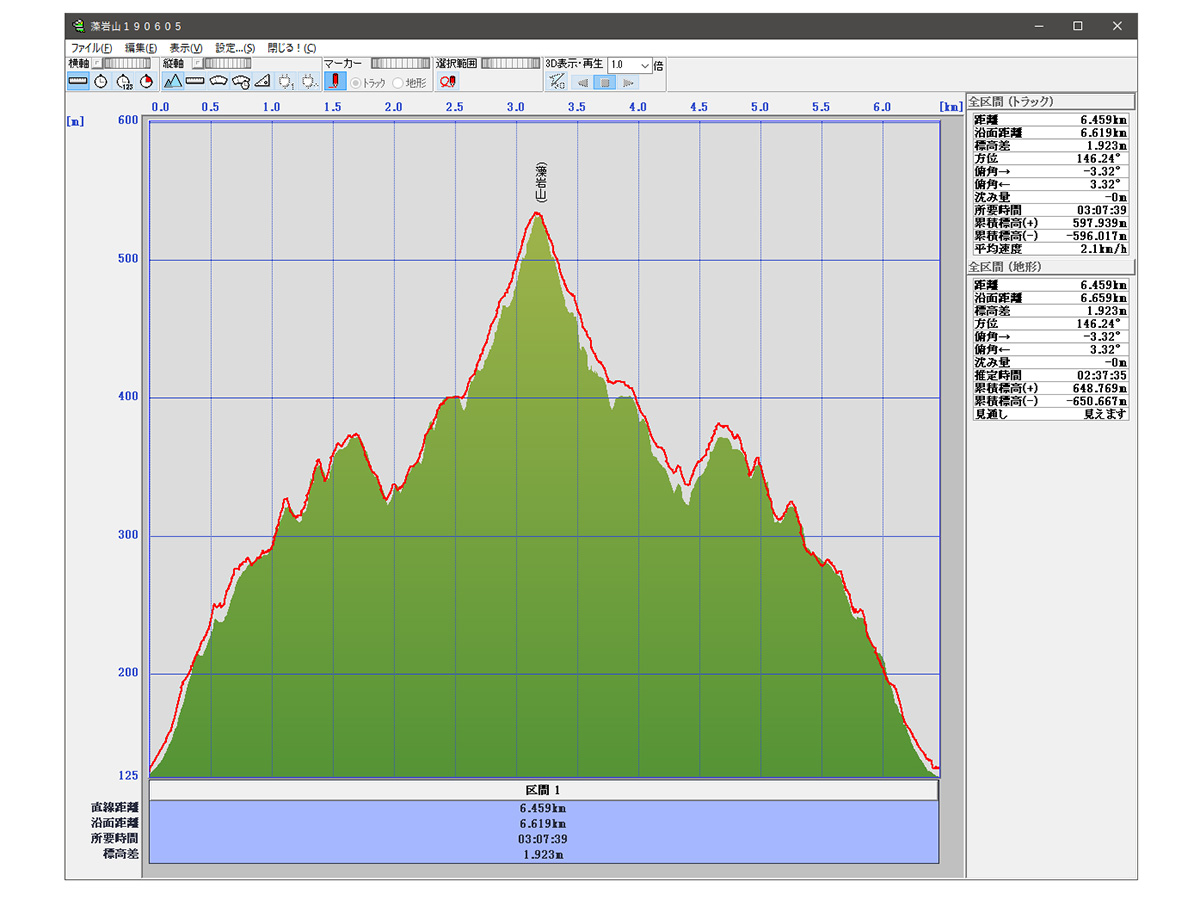Select the 地形 radio button

point(398,83)
